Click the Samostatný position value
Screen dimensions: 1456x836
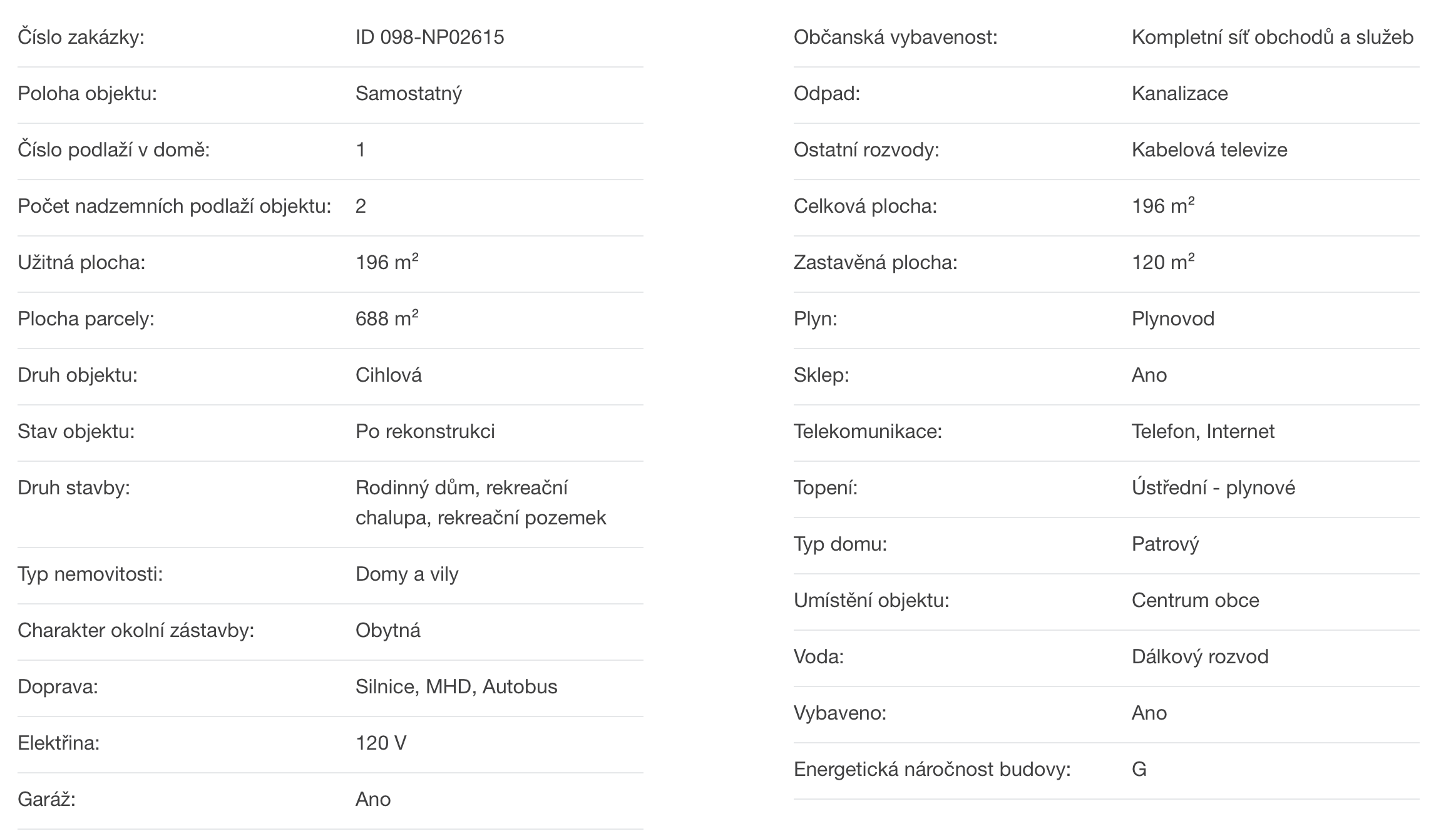click(x=409, y=94)
